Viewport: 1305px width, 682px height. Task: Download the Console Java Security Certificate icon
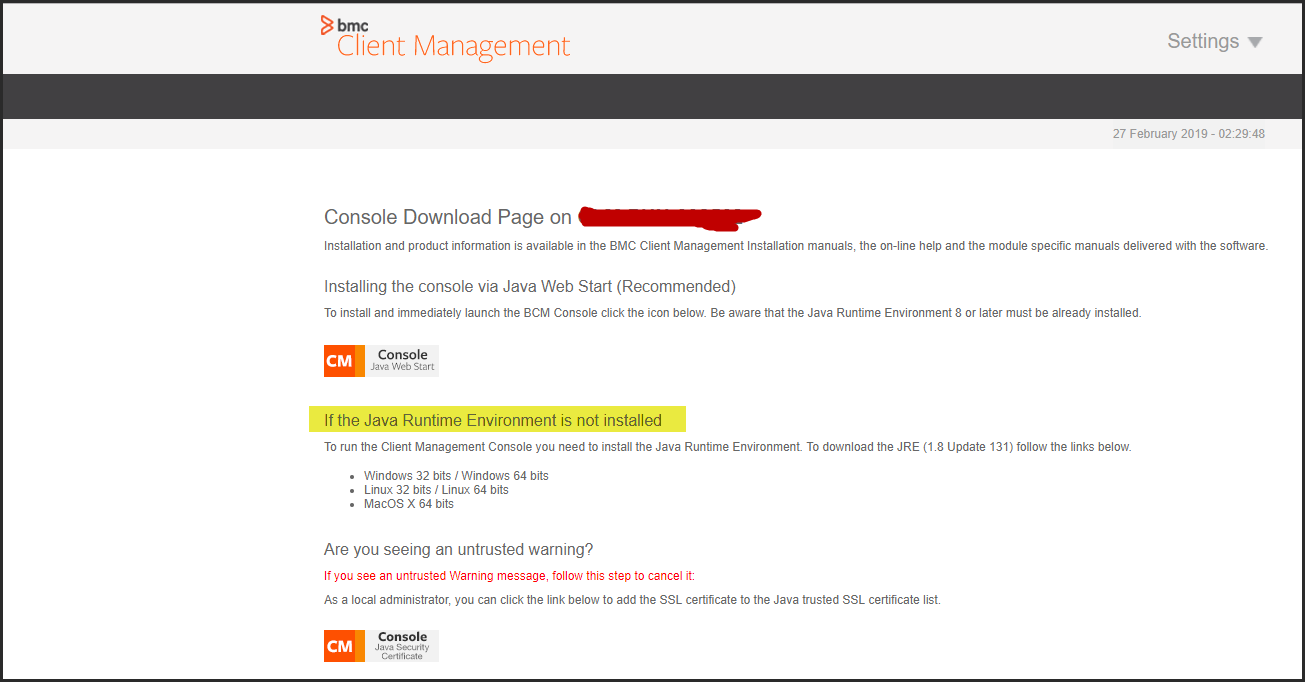click(x=381, y=645)
